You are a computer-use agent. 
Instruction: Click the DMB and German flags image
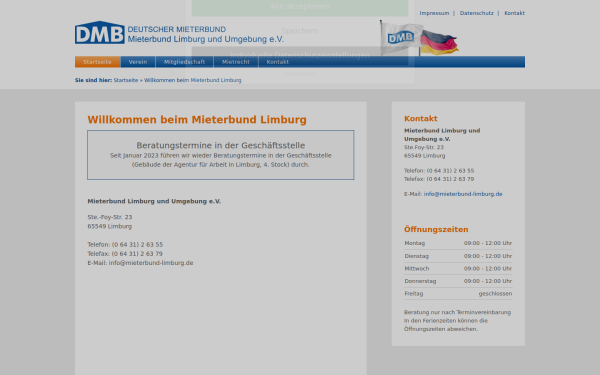pos(419,38)
